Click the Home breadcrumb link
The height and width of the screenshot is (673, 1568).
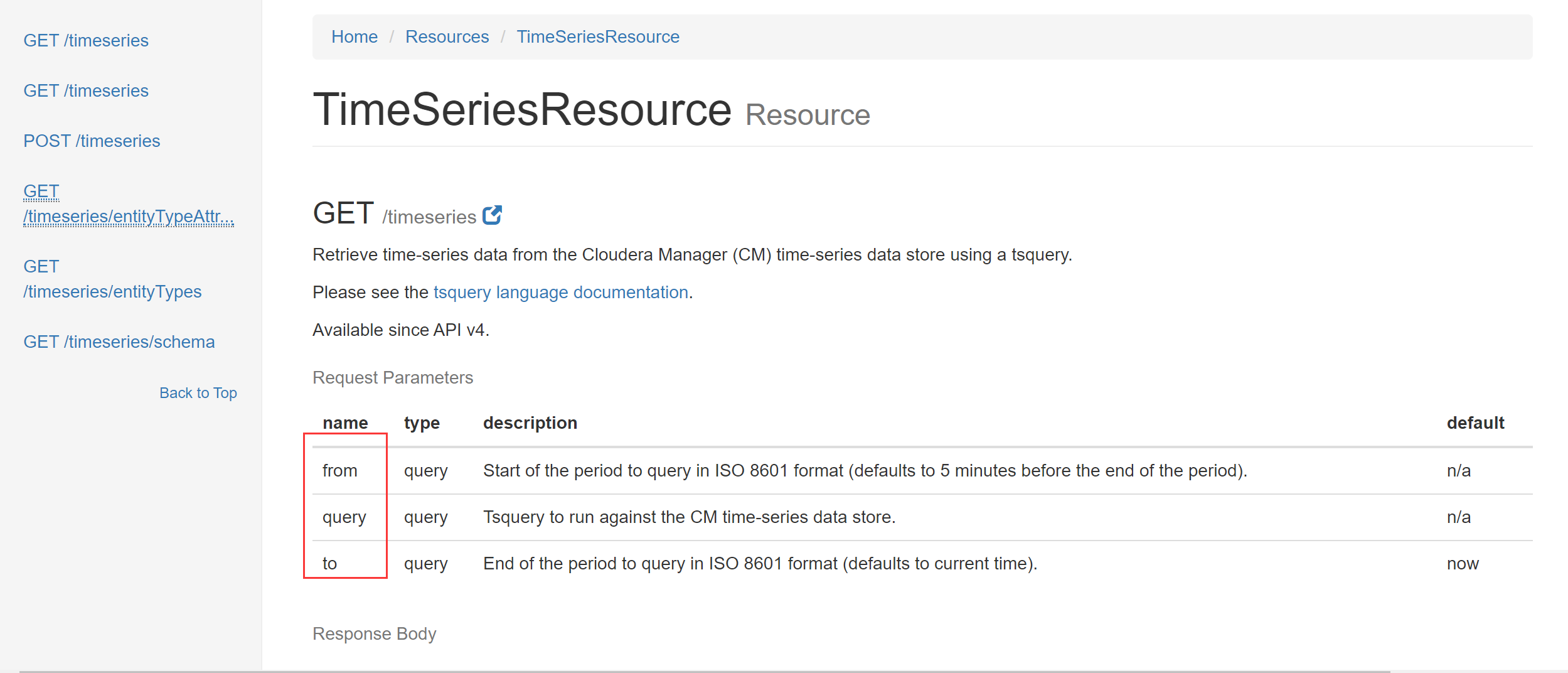coord(354,36)
